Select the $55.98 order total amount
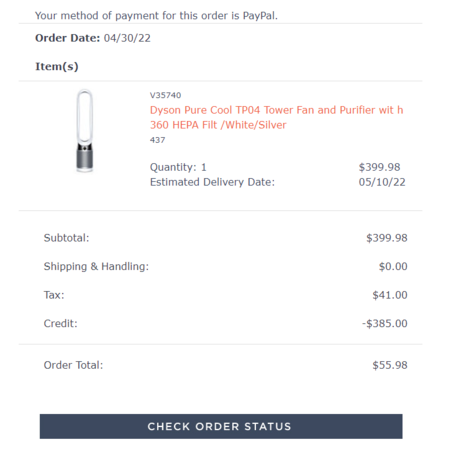Image resolution: width=450 pixels, height=450 pixels. coord(390,365)
